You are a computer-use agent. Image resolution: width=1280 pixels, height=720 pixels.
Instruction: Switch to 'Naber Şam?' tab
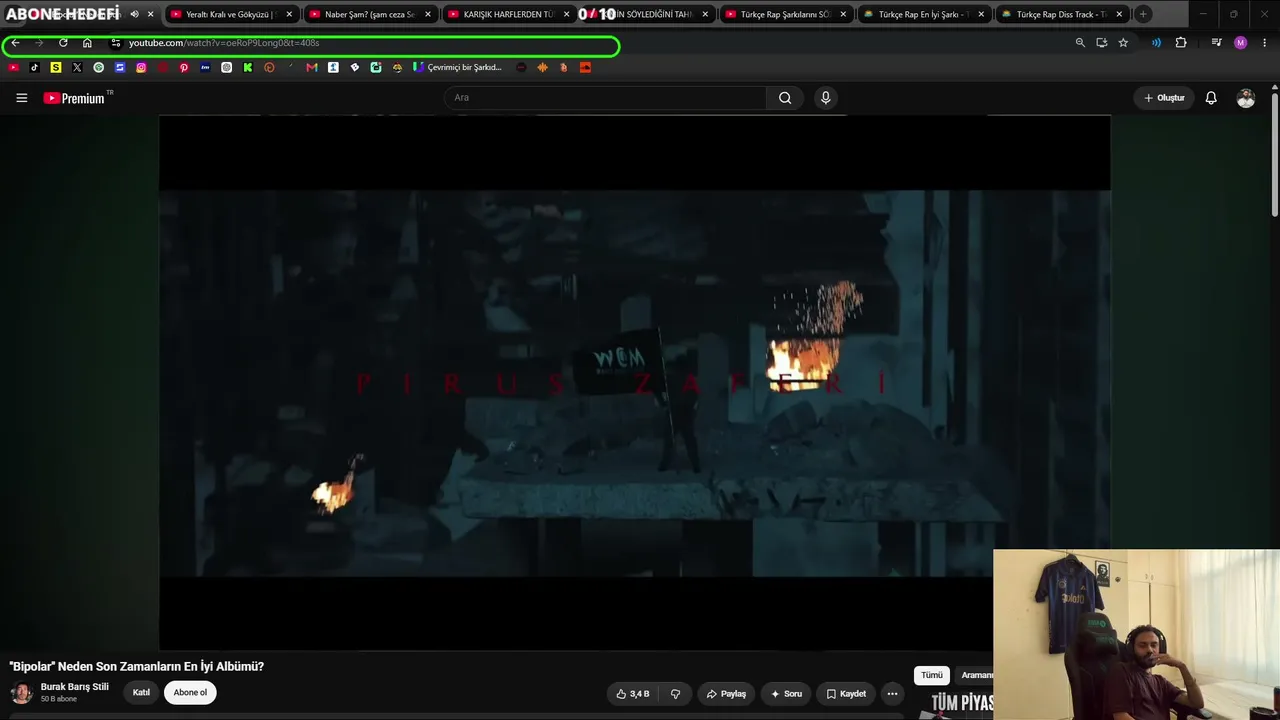[370, 14]
